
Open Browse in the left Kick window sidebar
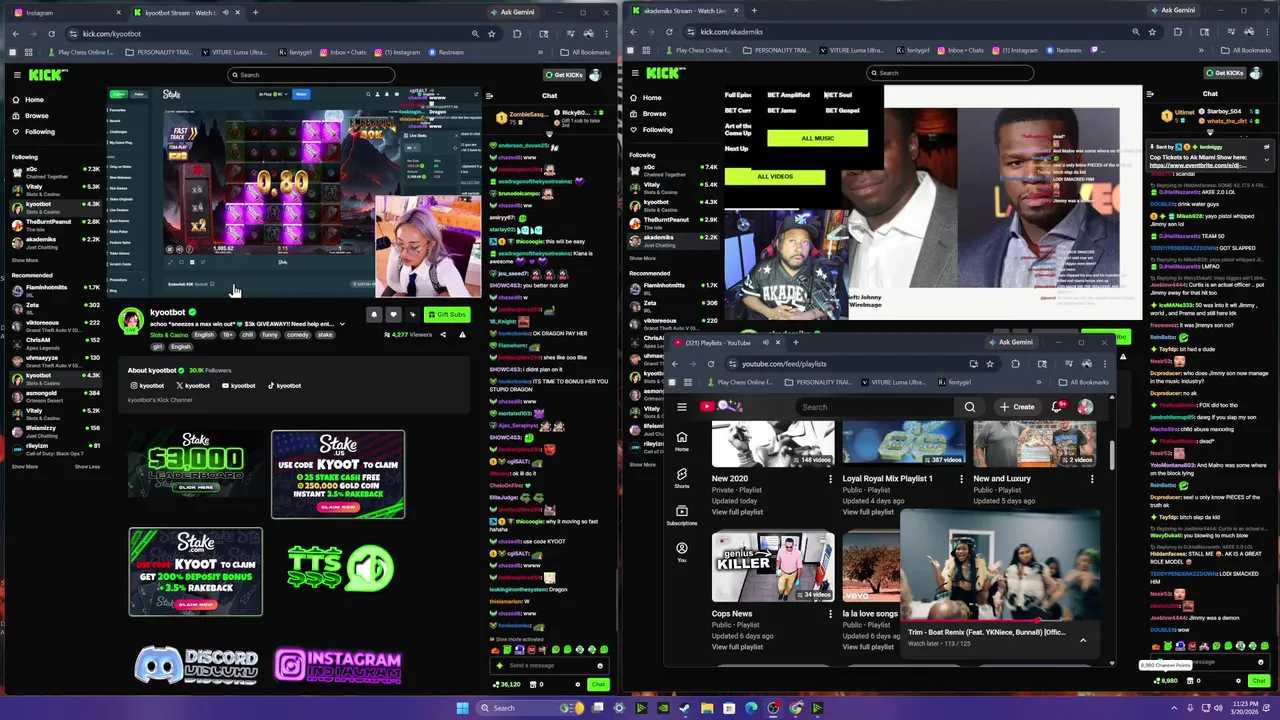coord(30,116)
